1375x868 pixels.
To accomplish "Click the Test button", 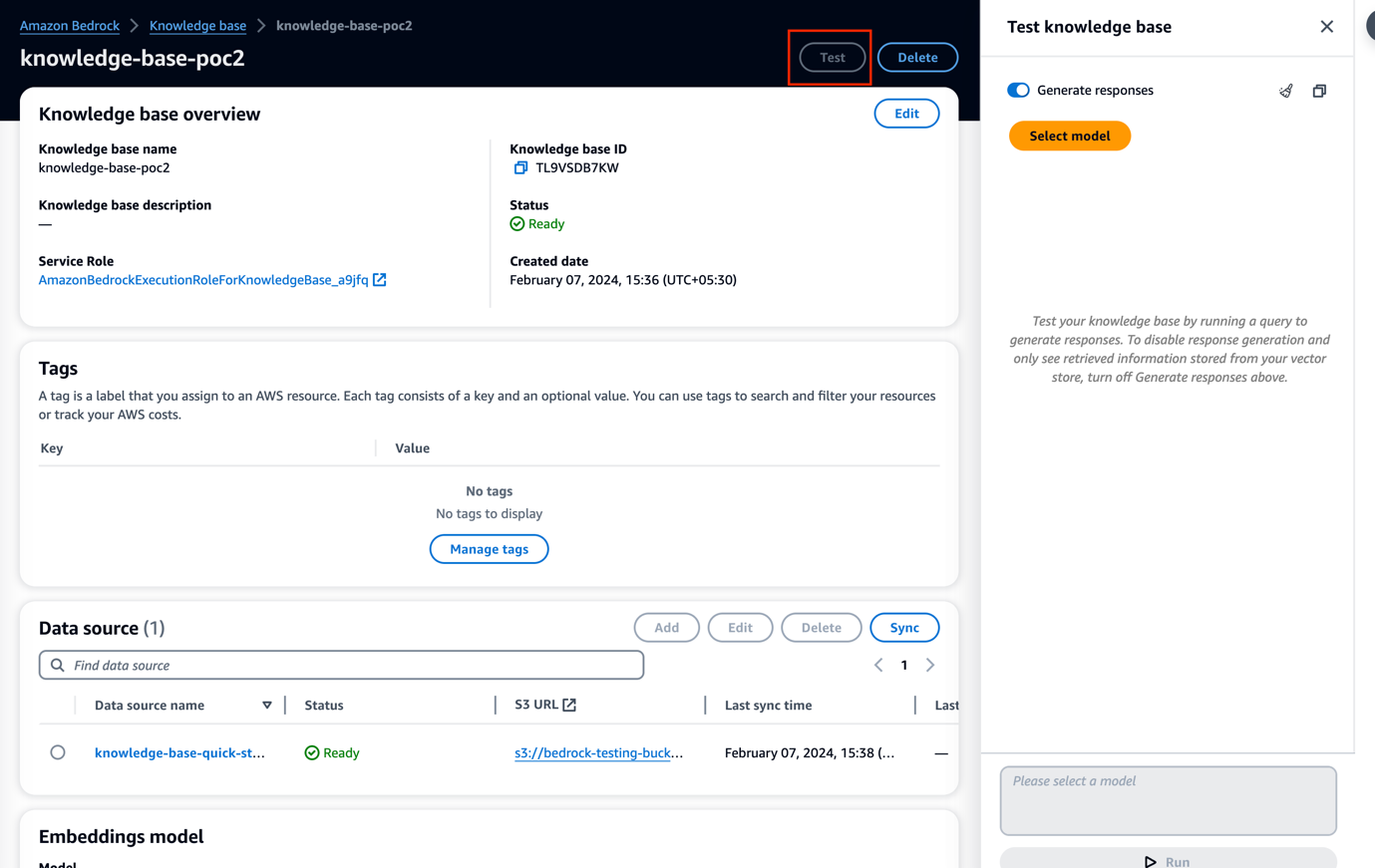I will click(833, 58).
